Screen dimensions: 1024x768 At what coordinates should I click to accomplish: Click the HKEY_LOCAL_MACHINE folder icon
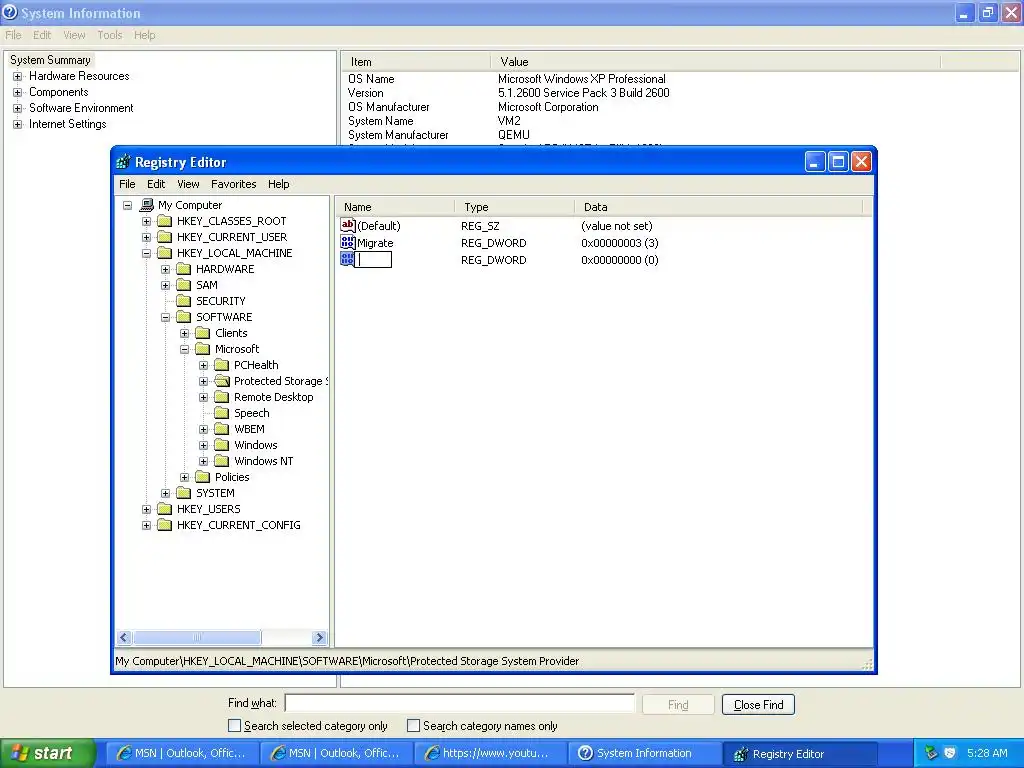pos(165,253)
